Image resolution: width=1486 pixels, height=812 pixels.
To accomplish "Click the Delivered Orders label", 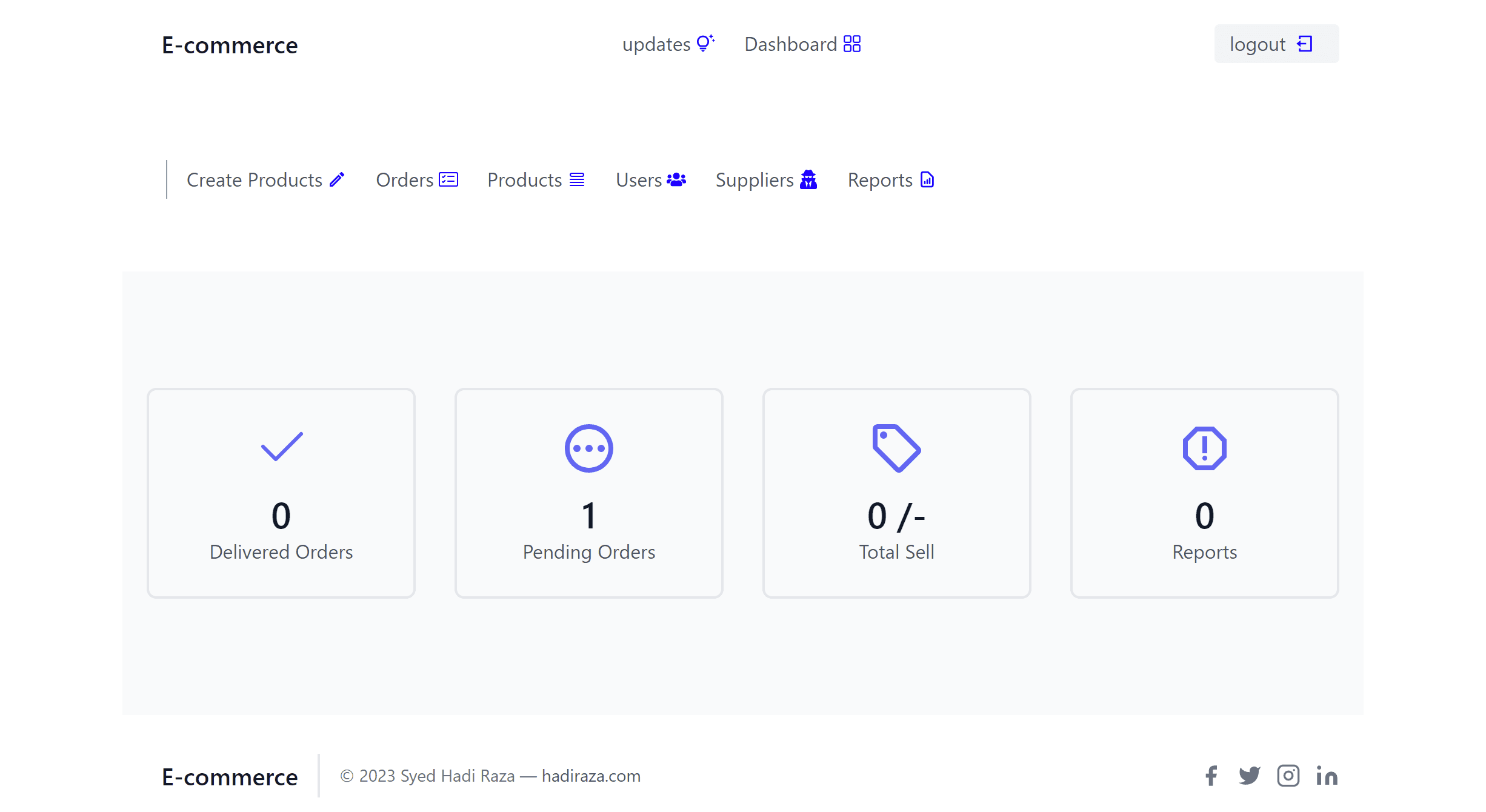I will point(281,552).
